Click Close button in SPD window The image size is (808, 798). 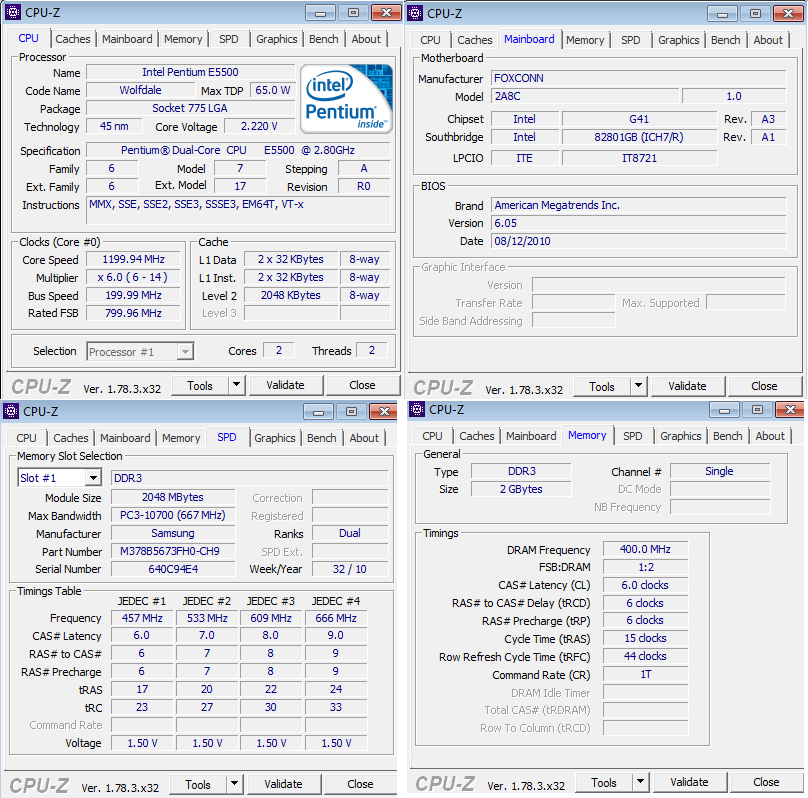(360, 784)
